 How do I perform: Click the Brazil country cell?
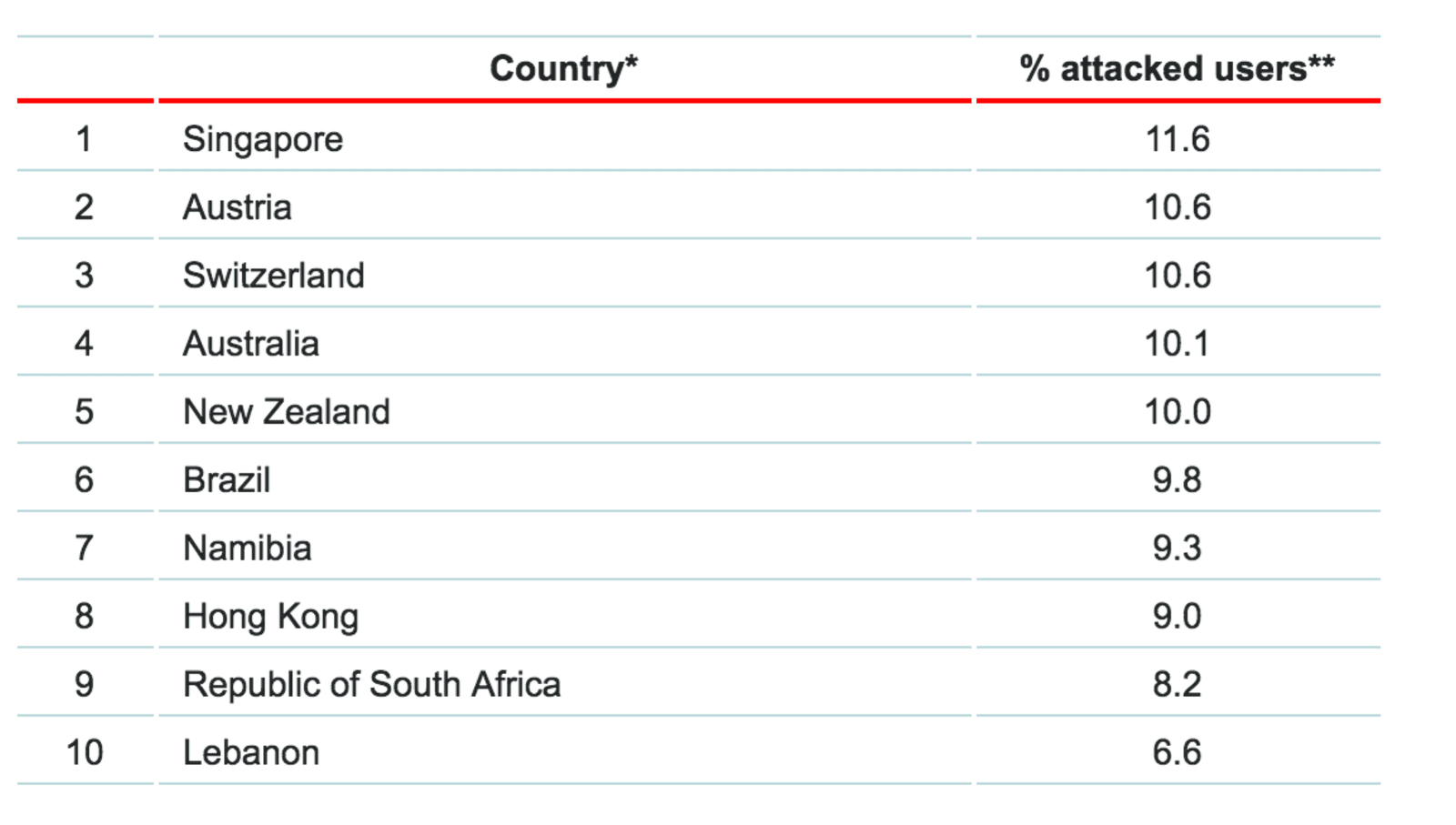227,480
